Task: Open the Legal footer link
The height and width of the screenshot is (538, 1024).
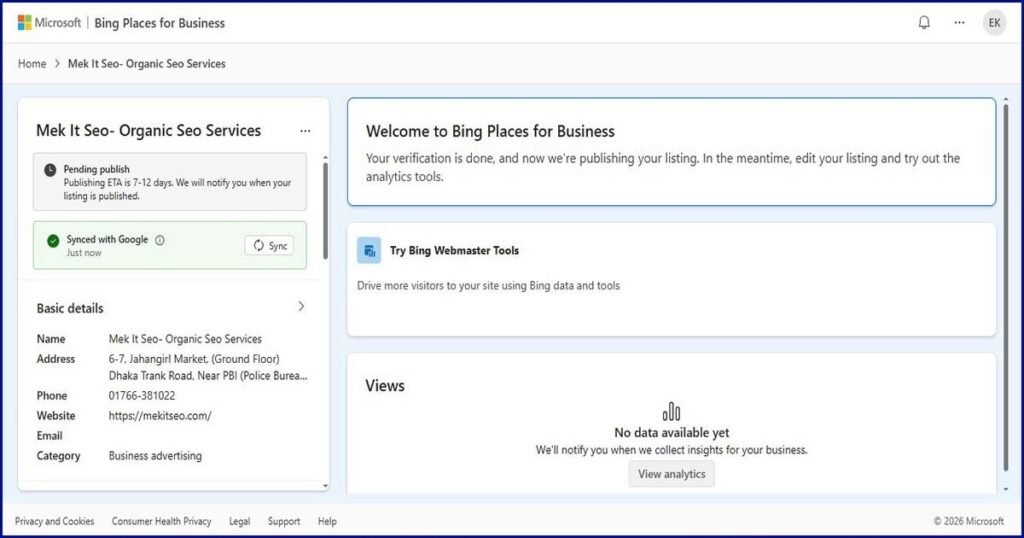Action: point(239,521)
